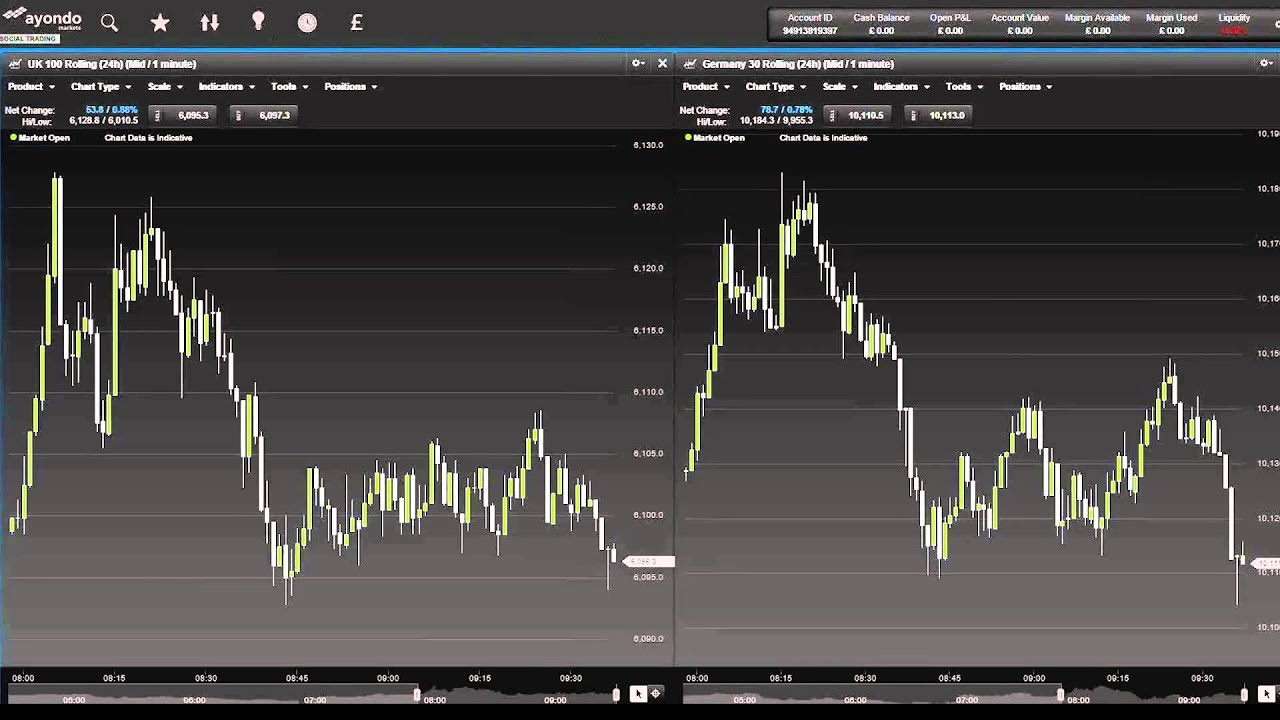Image resolution: width=1280 pixels, height=720 pixels.
Task: Click the Open P&L value
Action: click(x=950, y=31)
